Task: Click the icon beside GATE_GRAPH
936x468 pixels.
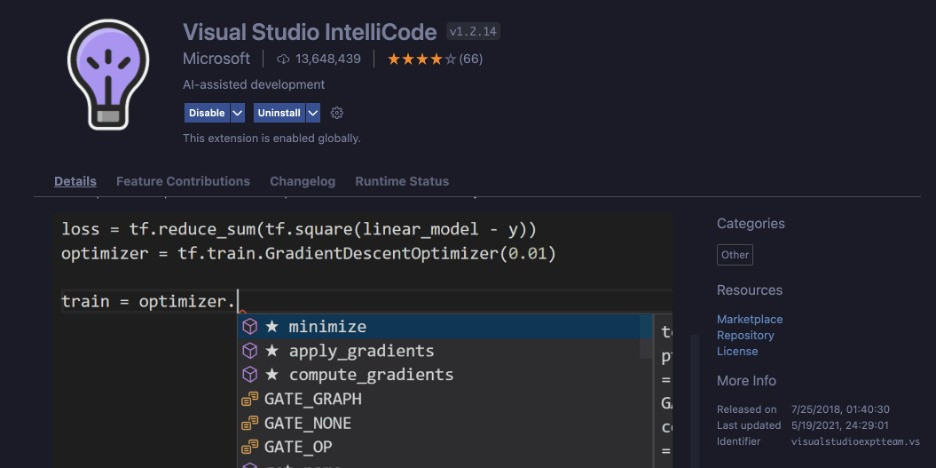Action: 250,399
